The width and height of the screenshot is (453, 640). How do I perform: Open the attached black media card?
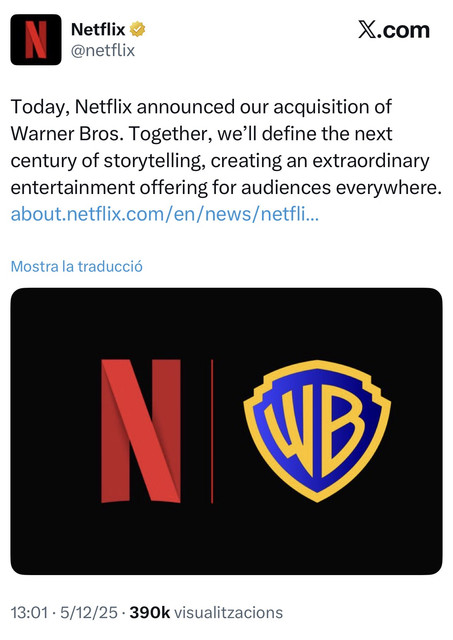point(226,431)
